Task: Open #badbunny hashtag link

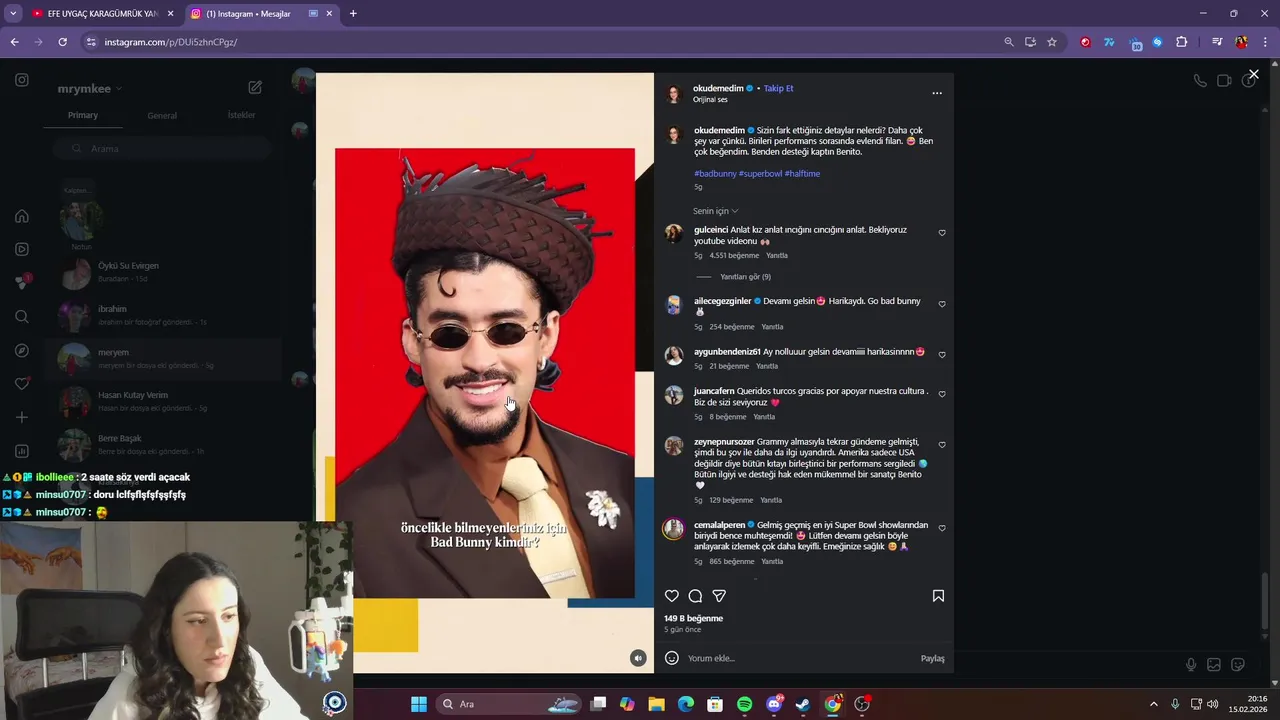Action: (x=715, y=174)
